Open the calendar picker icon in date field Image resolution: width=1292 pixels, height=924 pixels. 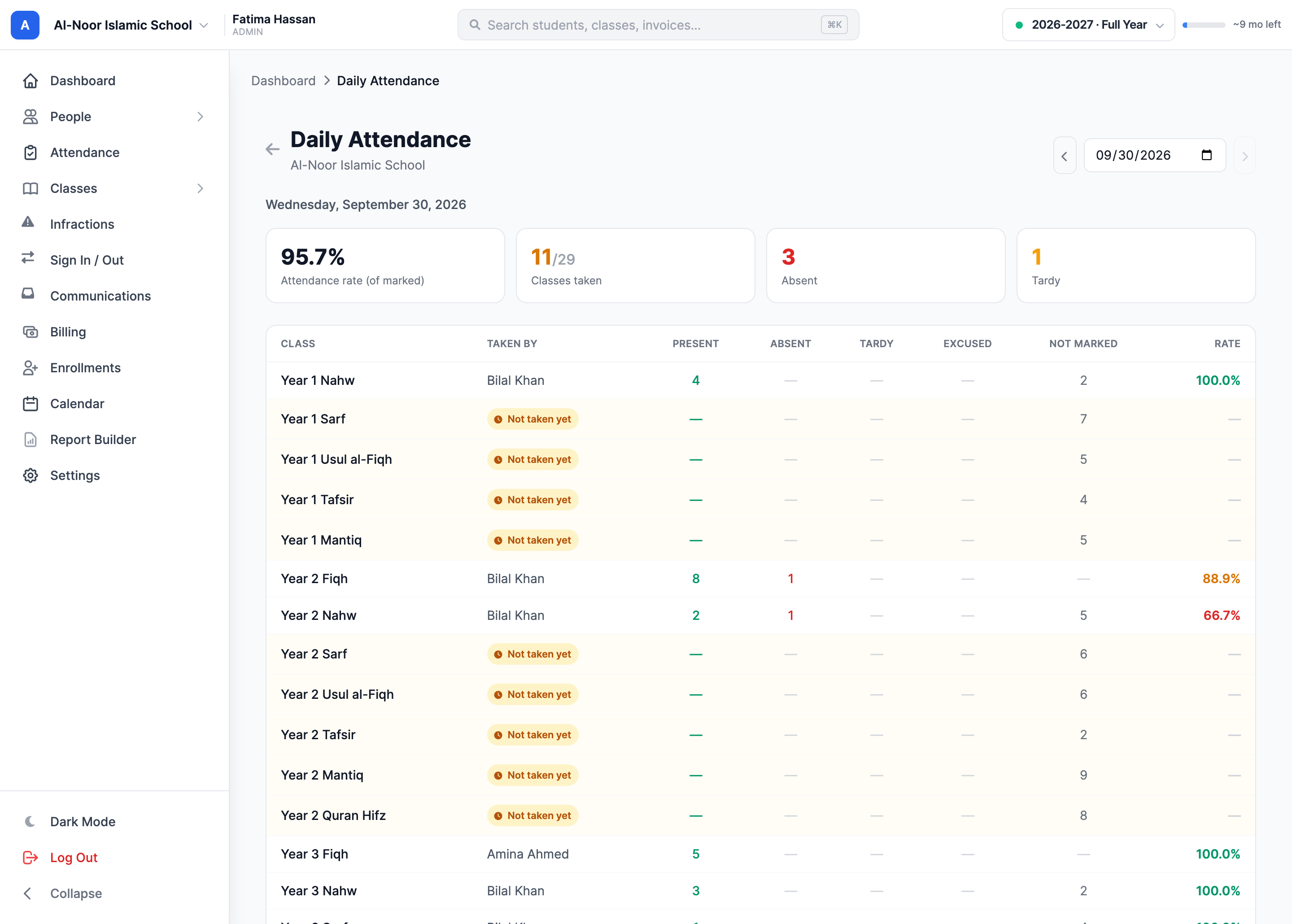tap(1207, 155)
